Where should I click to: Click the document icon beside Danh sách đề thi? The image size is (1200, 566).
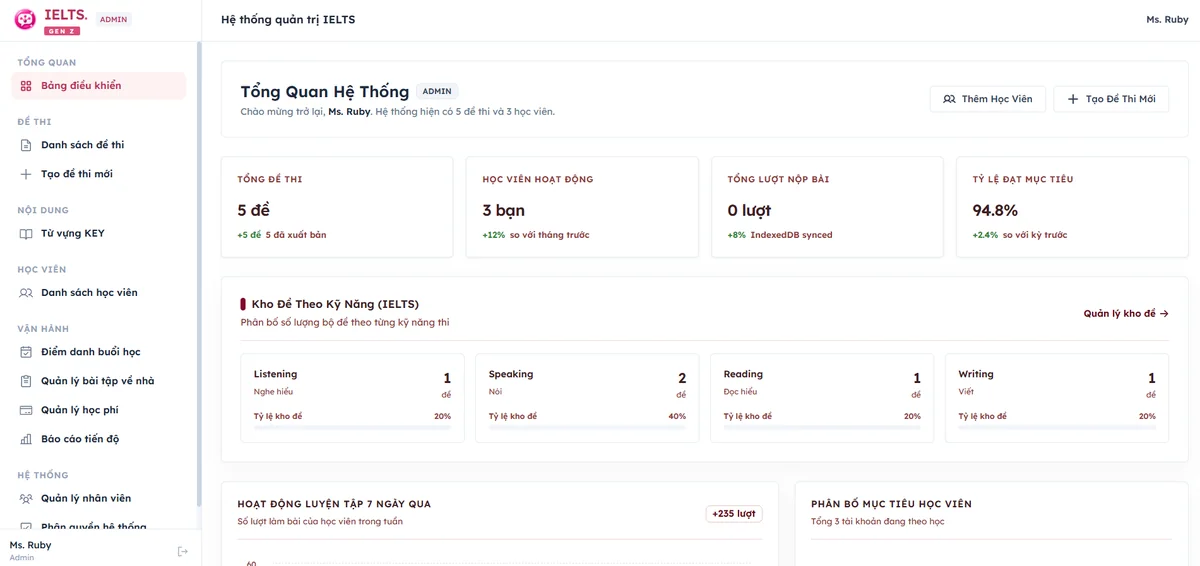point(26,145)
